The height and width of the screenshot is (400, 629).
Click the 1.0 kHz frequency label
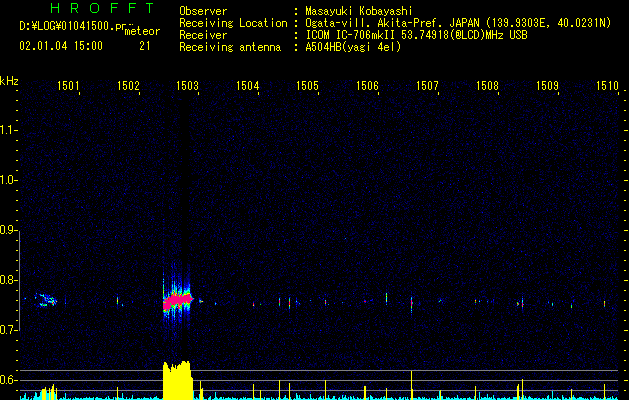tap(9, 180)
